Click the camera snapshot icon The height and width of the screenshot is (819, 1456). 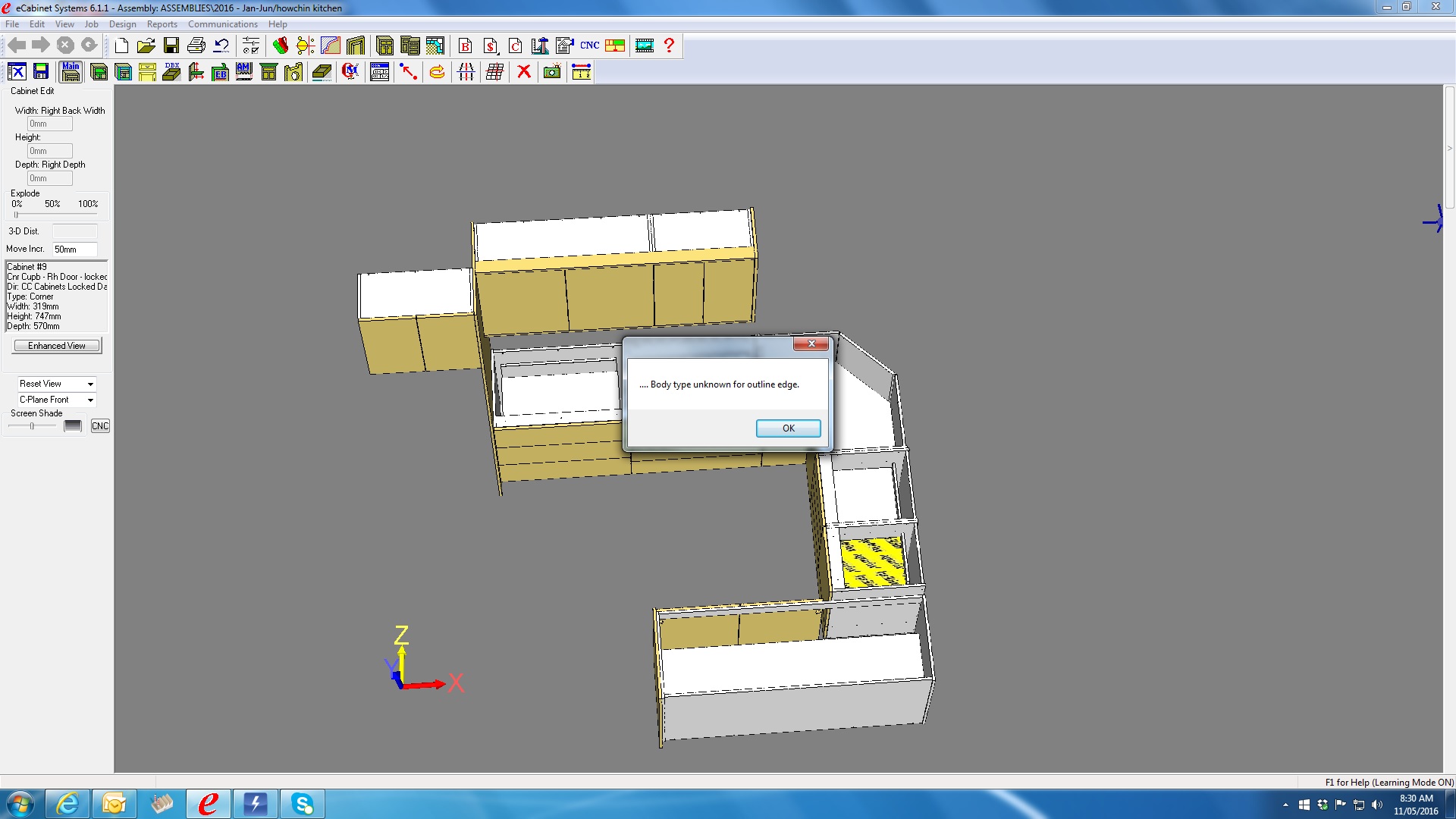pos(552,71)
